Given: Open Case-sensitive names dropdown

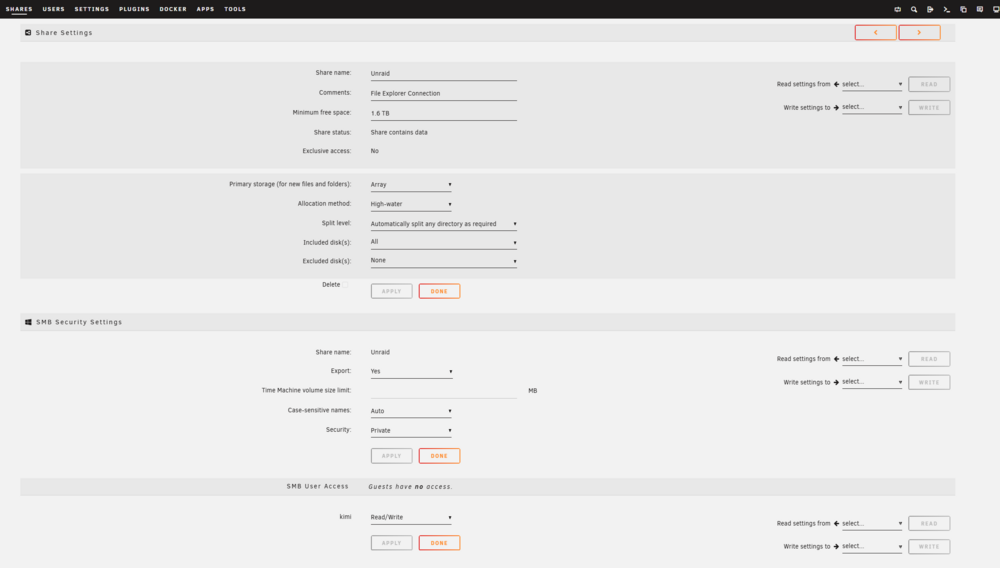Looking at the screenshot, I should tap(411, 411).
